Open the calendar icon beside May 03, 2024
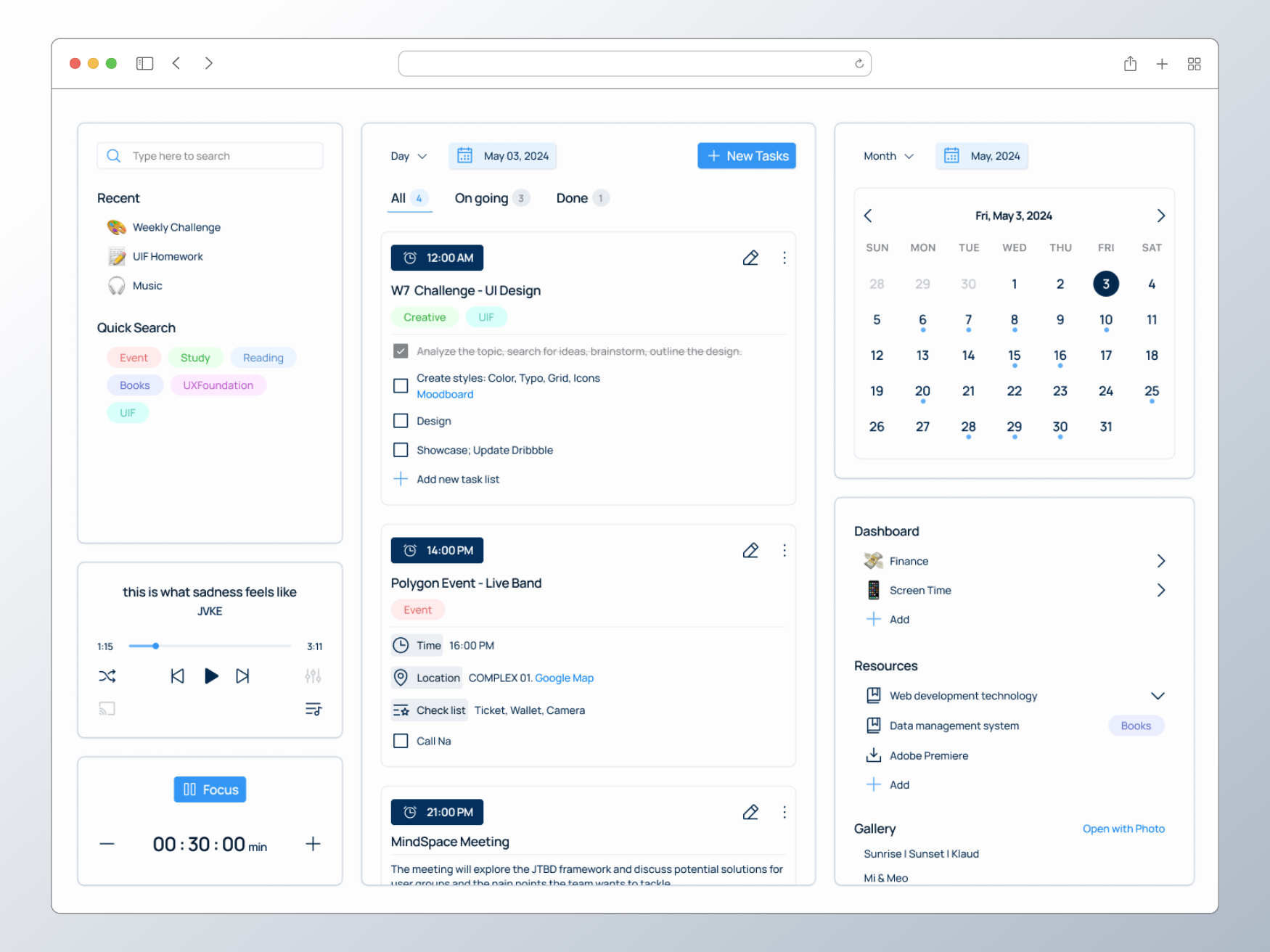Viewport: 1270px width, 952px height. coord(465,155)
